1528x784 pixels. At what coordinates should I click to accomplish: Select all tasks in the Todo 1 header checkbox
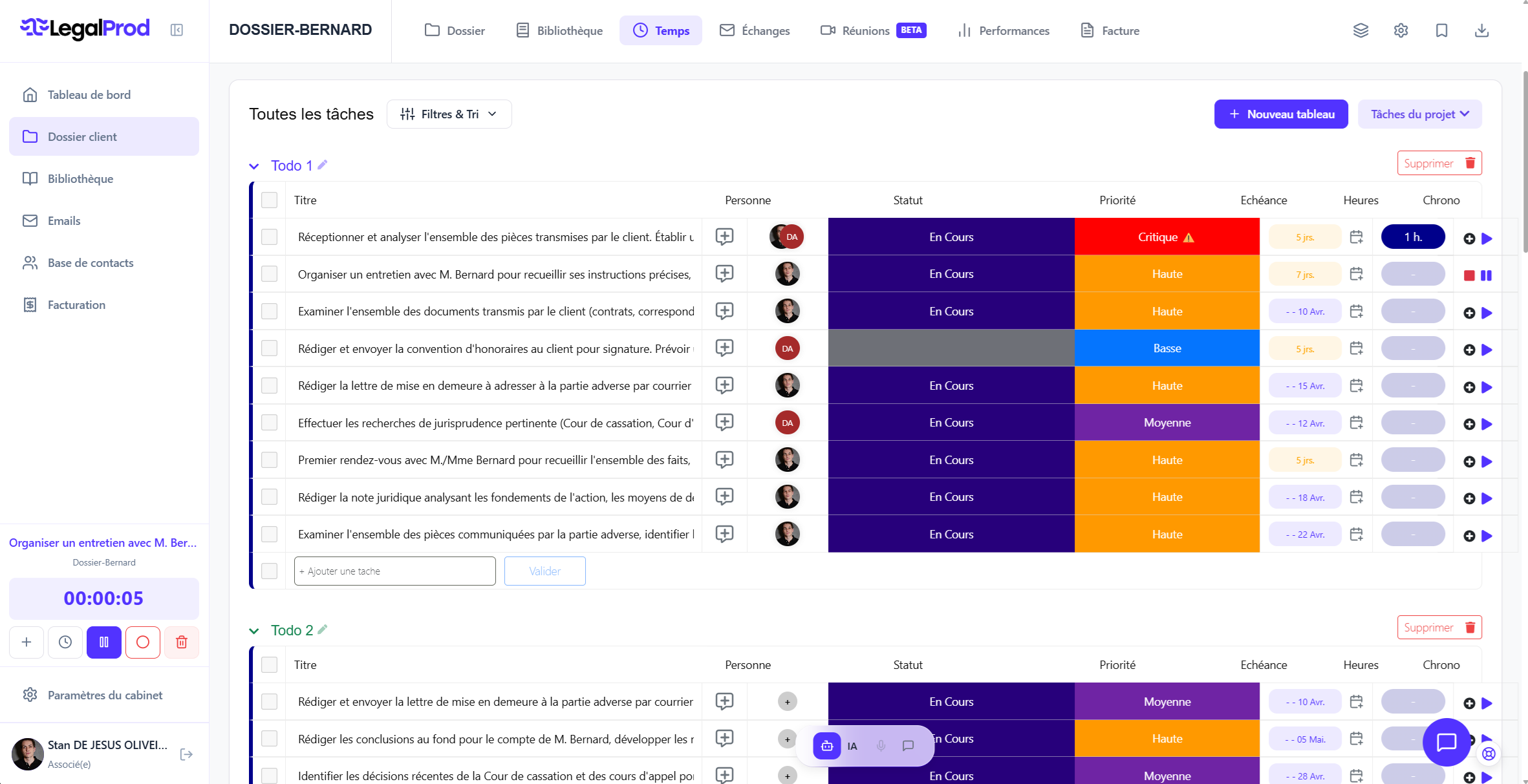[269, 200]
